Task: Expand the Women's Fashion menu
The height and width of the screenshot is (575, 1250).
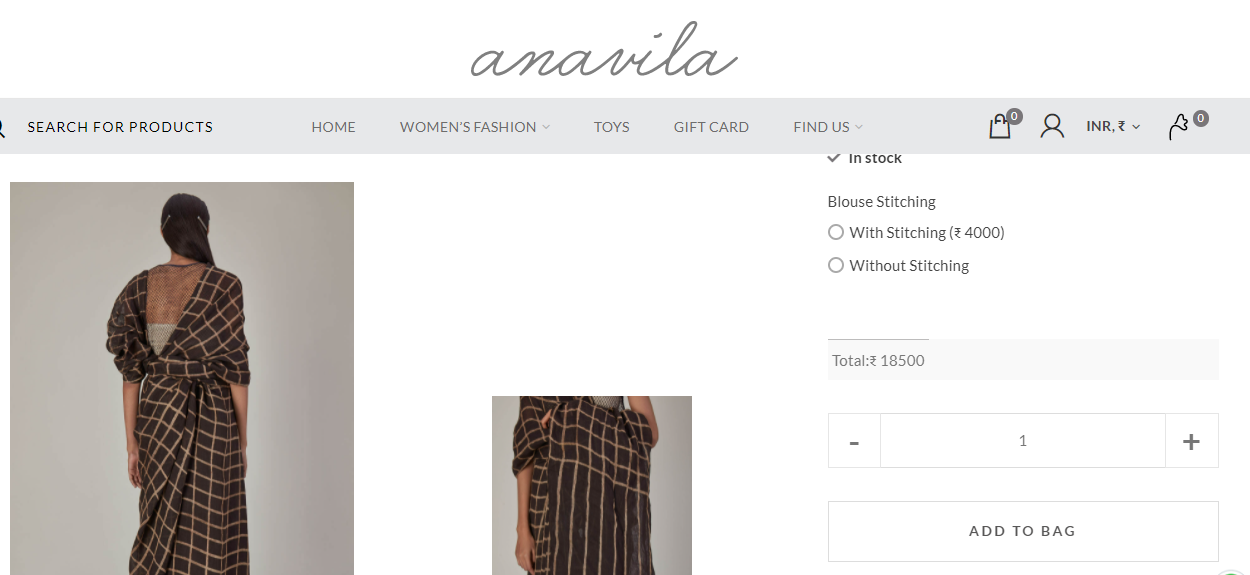Action: click(x=475, y=127)
